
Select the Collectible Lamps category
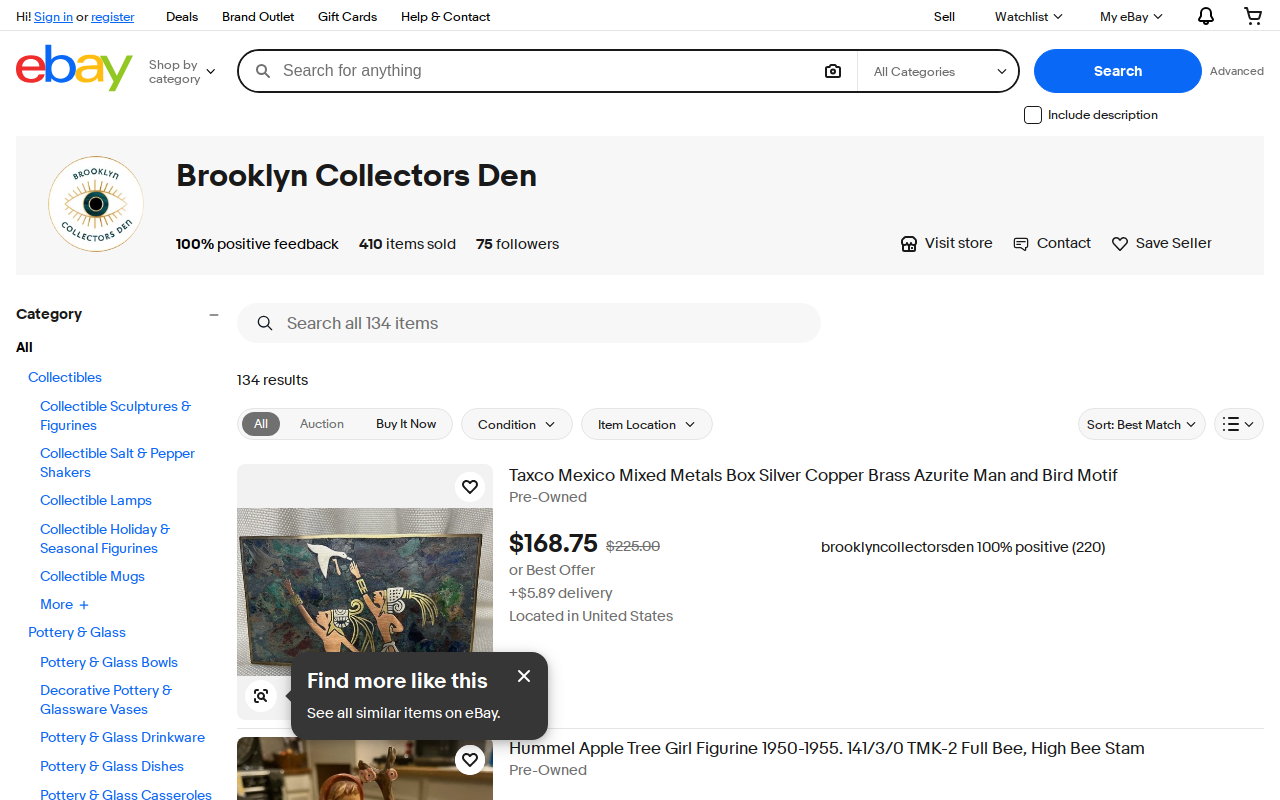tap(96, 500)
